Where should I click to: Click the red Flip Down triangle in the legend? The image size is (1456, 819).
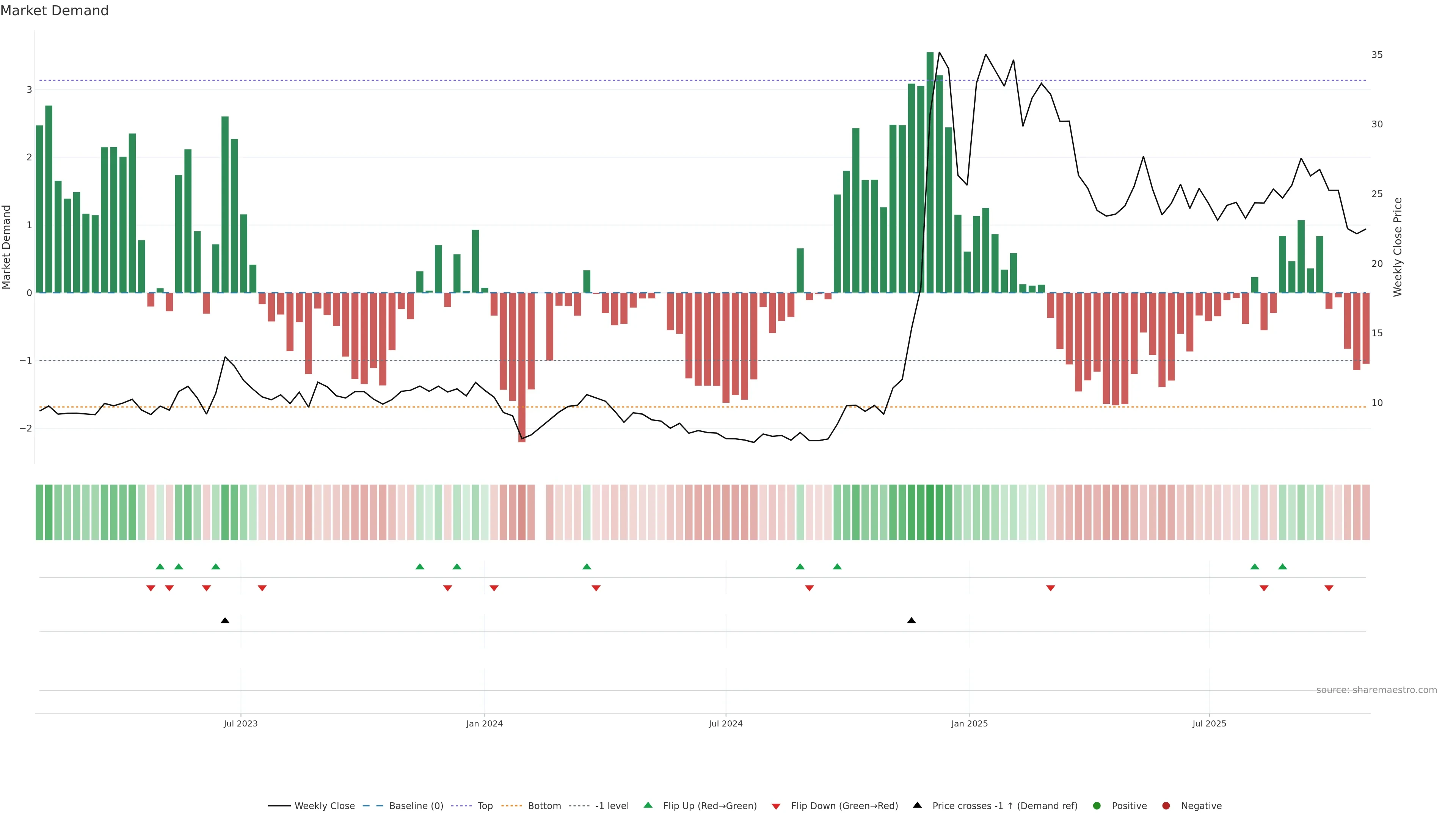(x=776, y=806)
